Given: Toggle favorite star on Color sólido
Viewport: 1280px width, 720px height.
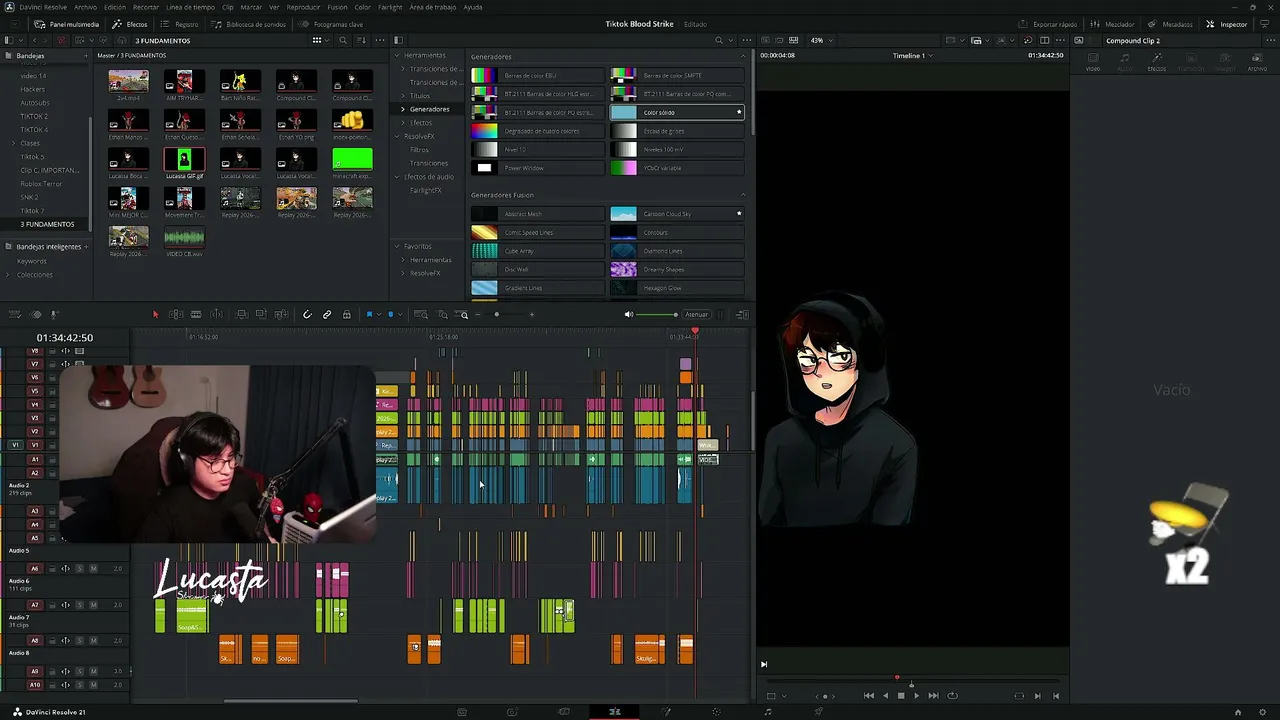Looking at the screenshot, I should click(x=739, y=112).
